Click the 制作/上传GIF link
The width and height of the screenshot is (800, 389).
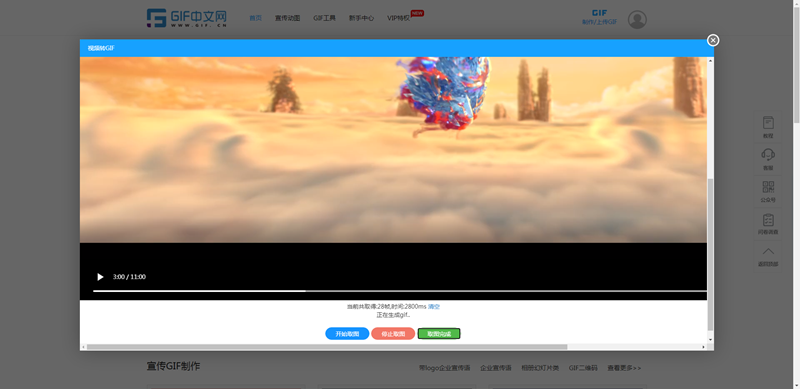(599, 22)
